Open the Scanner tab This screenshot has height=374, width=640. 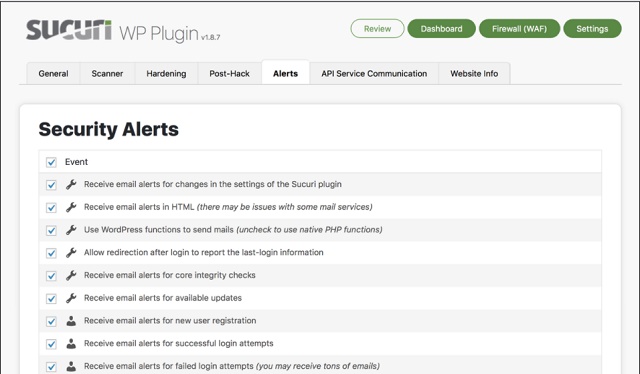coord(107,73)
